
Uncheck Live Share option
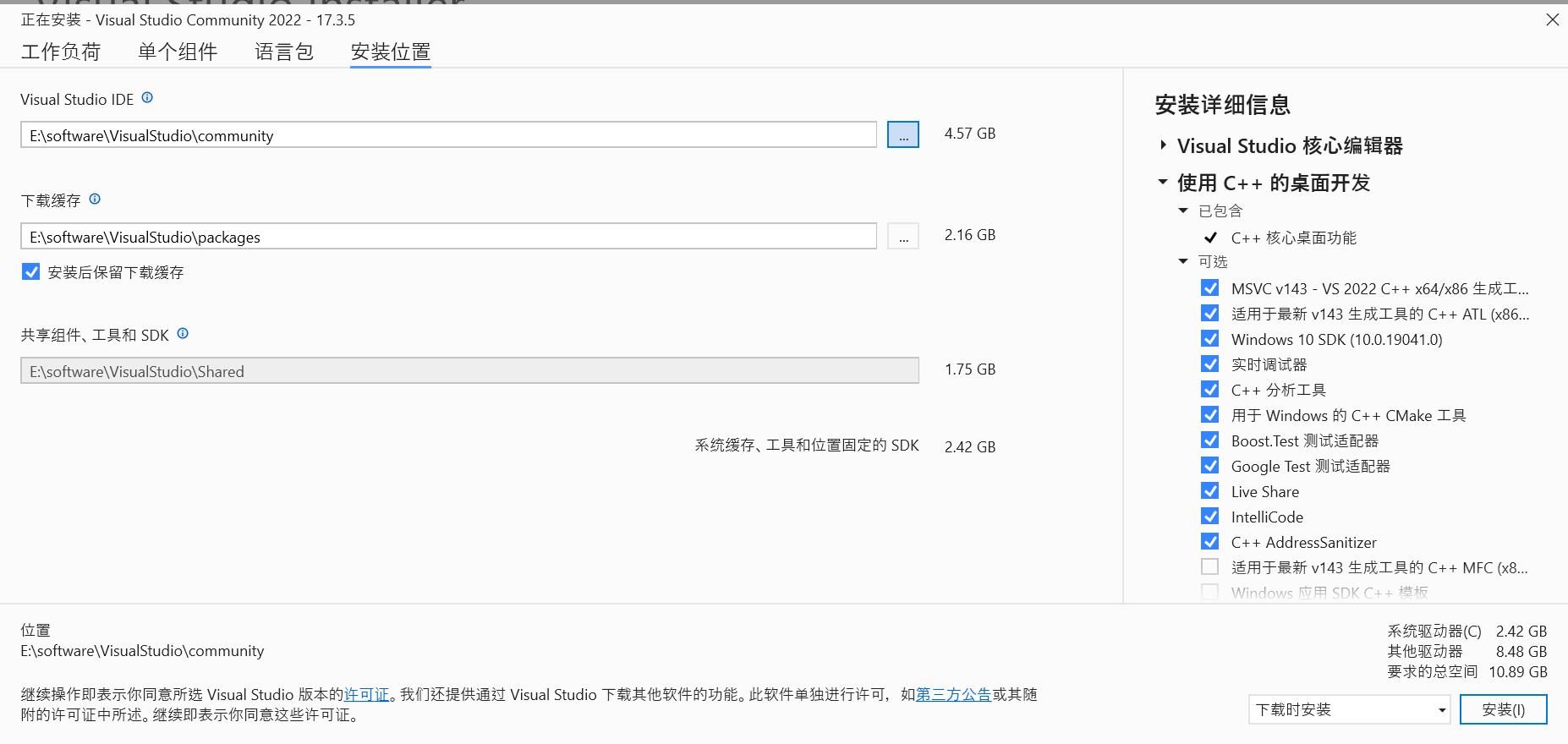point(1210,491)
